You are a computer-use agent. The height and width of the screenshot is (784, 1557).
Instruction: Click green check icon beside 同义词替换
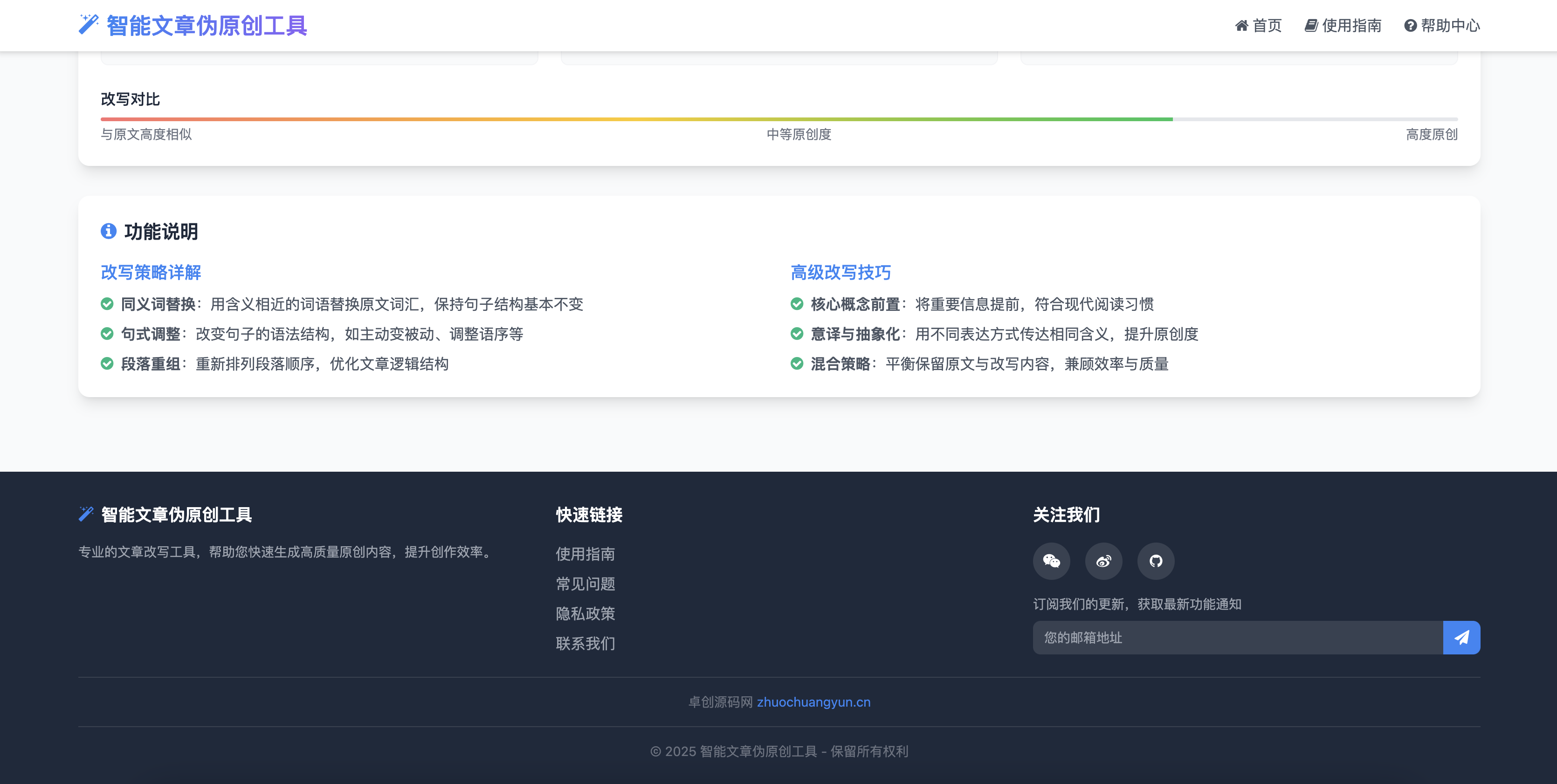[107, 304]
